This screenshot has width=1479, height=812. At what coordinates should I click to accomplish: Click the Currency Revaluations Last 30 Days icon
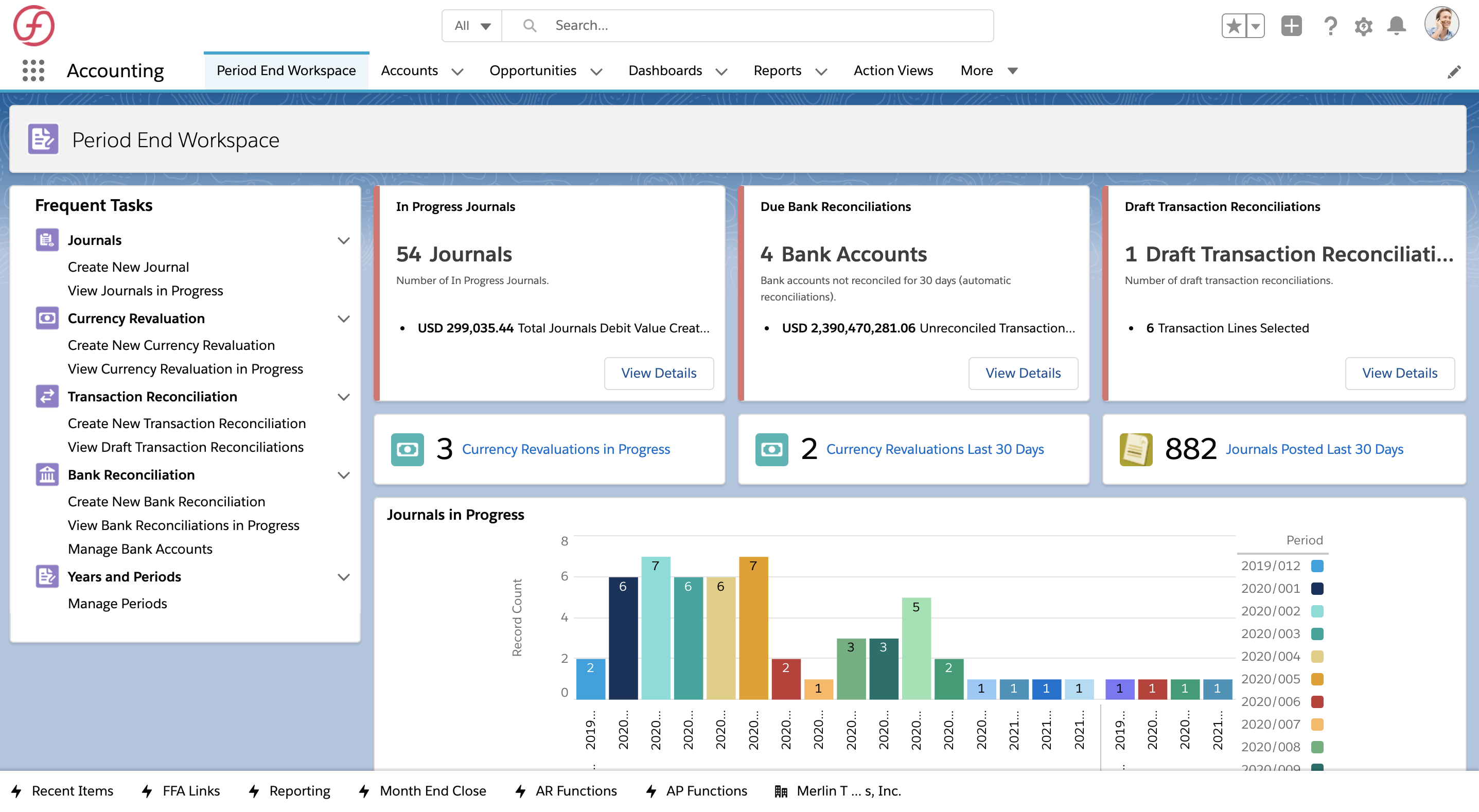pos(771,449)
